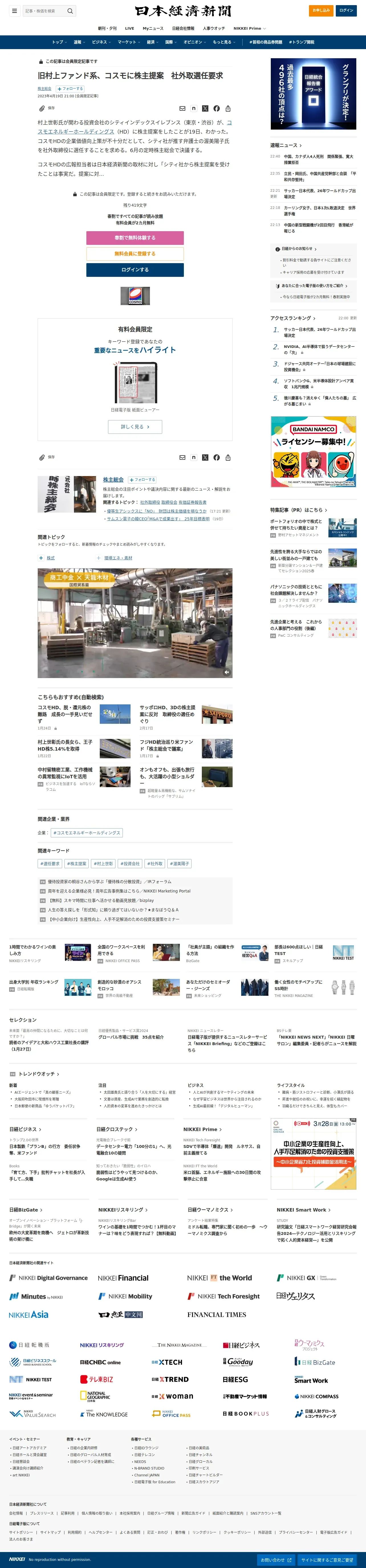Image resolution: width=366 pixels, height=1568 pixels.
Task: Select the #選任要求 keyword tag
Action: click(x=50, y=863)
